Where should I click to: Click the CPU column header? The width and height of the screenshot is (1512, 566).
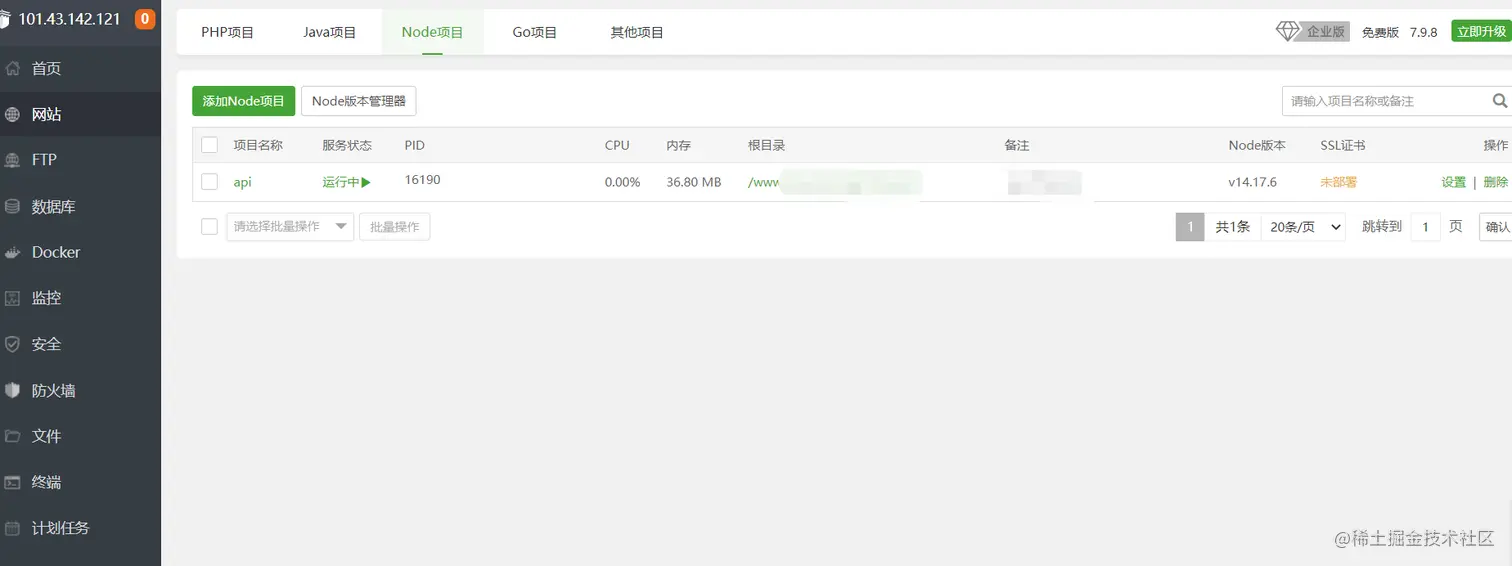[x=617, y=145]
